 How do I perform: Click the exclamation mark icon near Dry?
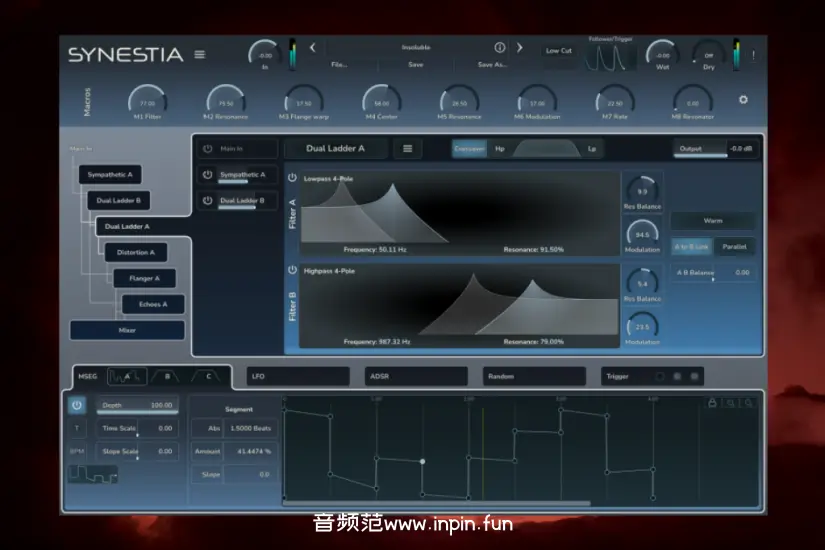753,55
